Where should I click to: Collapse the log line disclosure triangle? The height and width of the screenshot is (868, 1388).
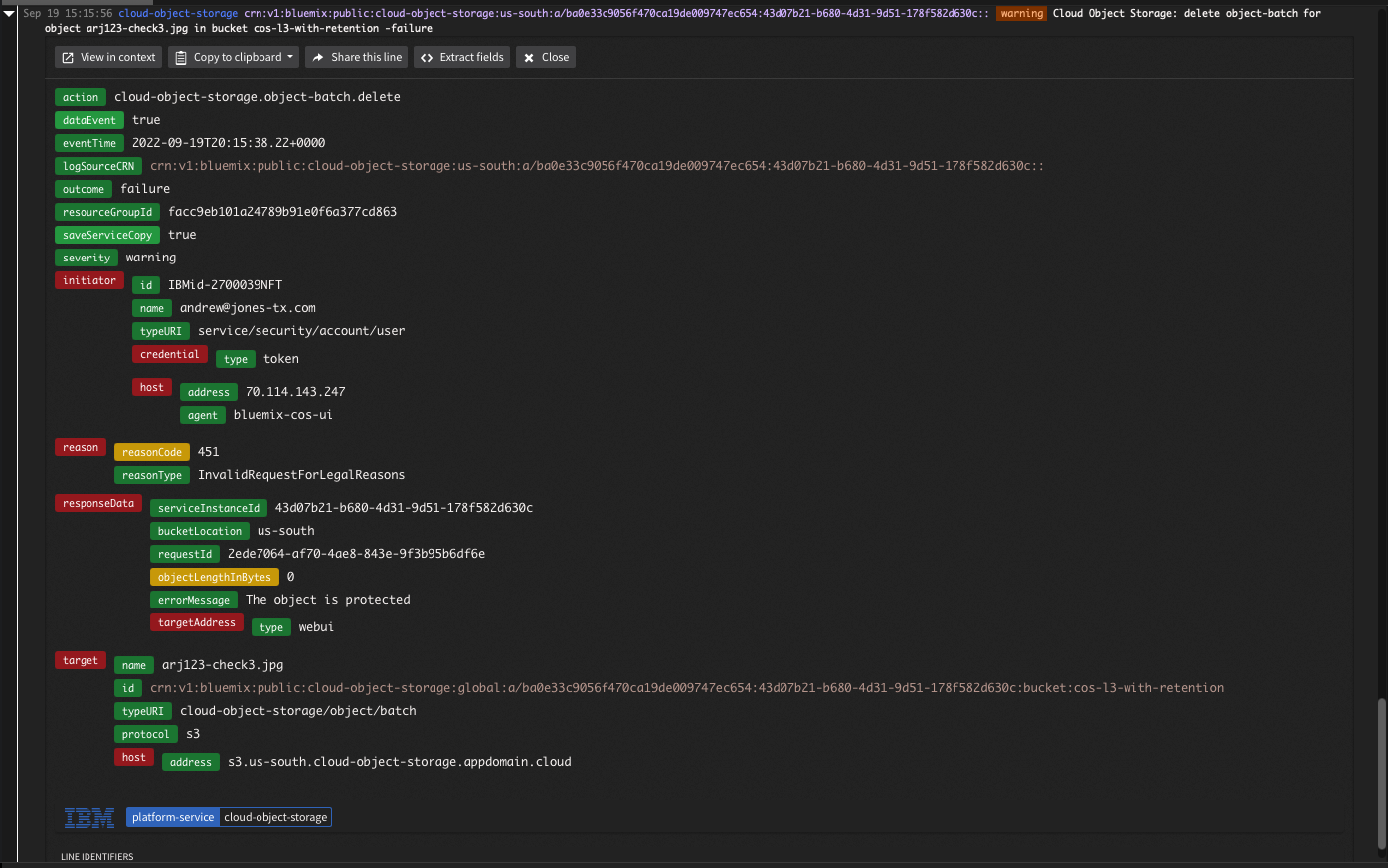pyautogui.click(x=9, y=13)
